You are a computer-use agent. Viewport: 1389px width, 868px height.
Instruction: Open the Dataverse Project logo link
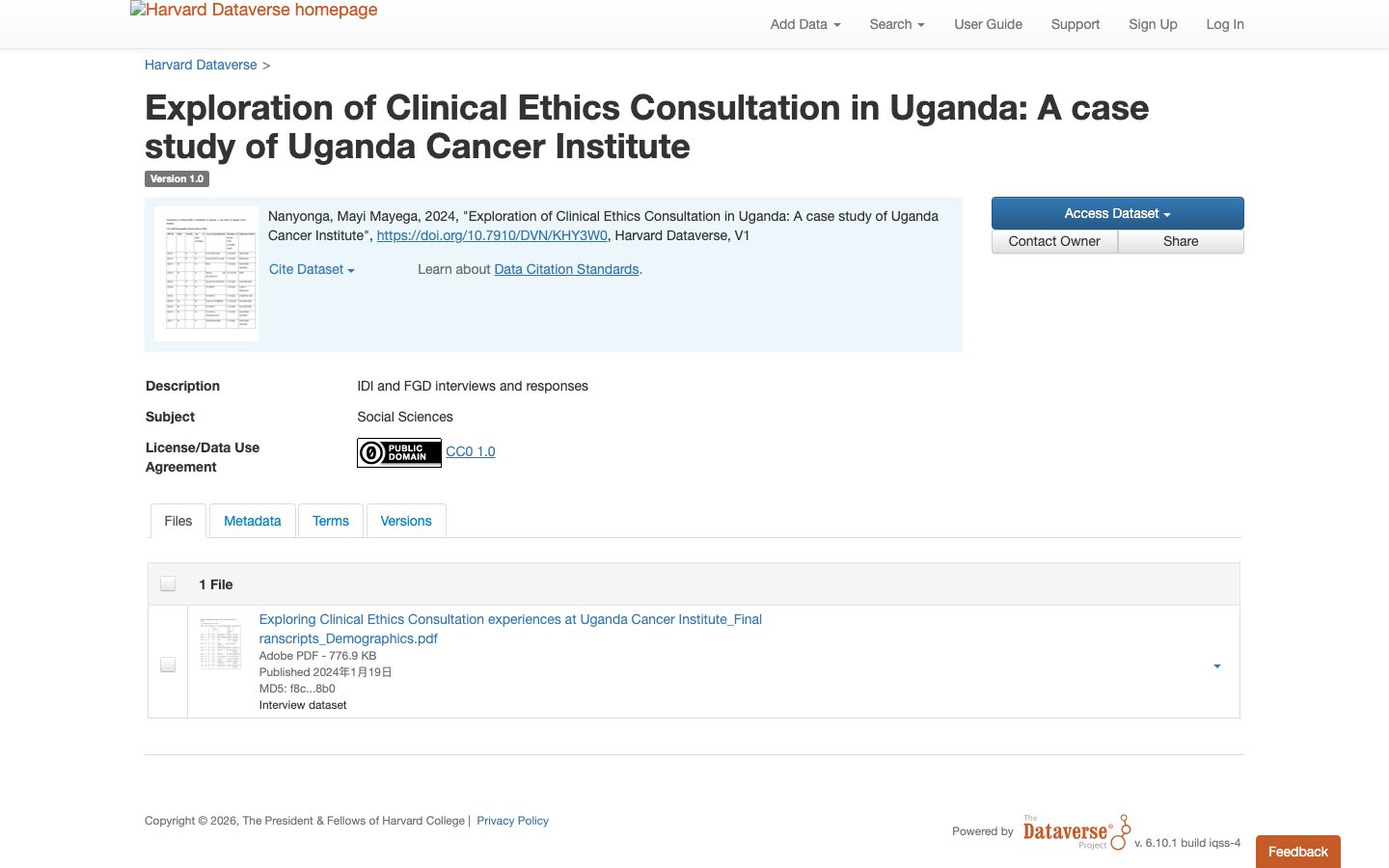pyautogui.click(x=1076, y=831)
